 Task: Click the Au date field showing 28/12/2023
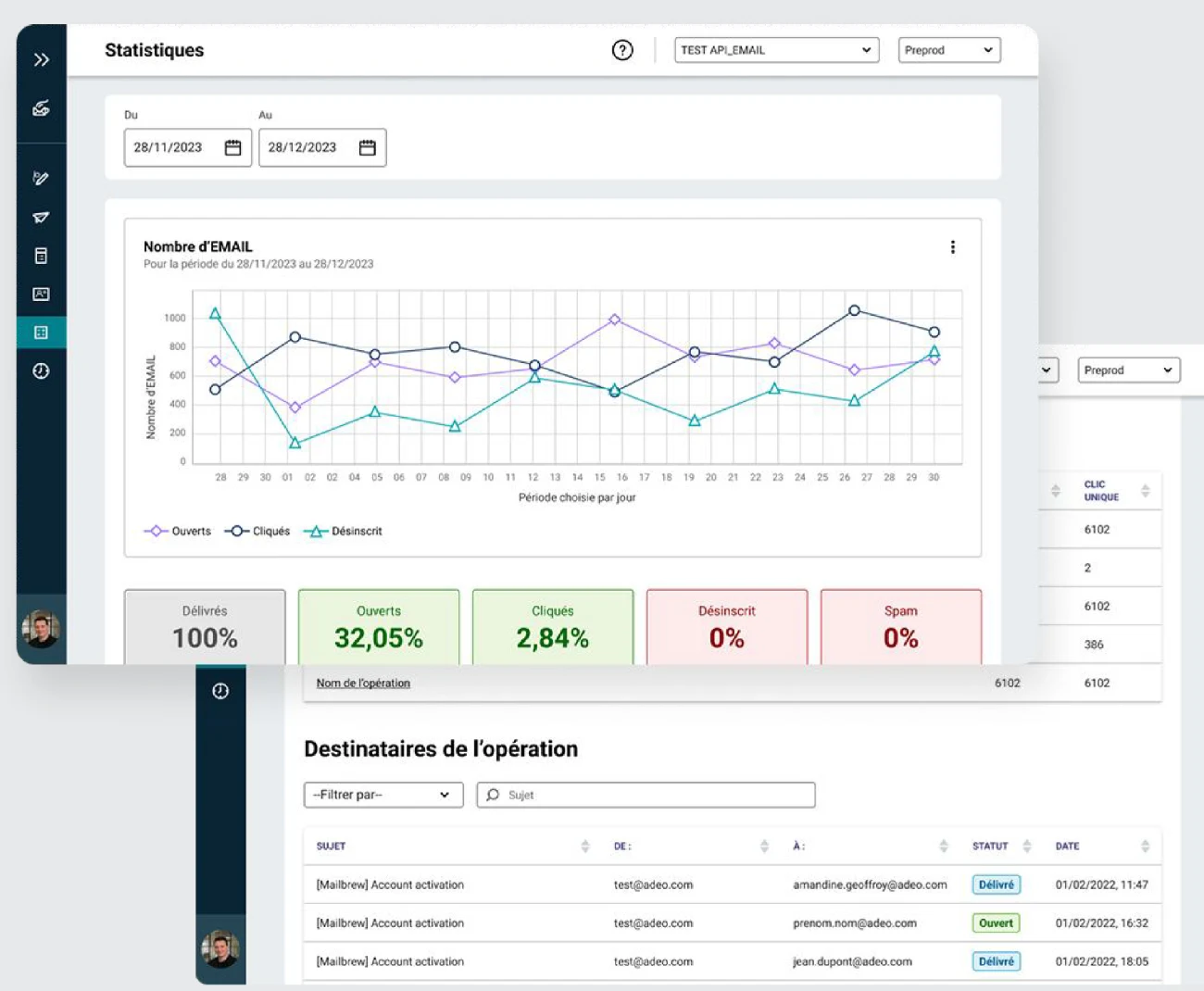322,147
